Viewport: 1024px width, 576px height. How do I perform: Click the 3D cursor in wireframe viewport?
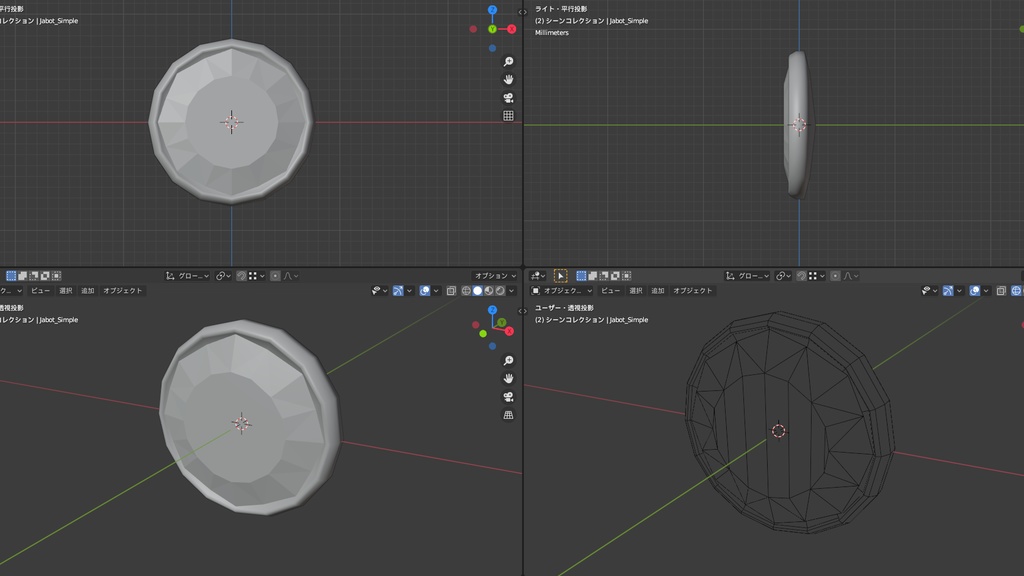click(x=778, y=431)
